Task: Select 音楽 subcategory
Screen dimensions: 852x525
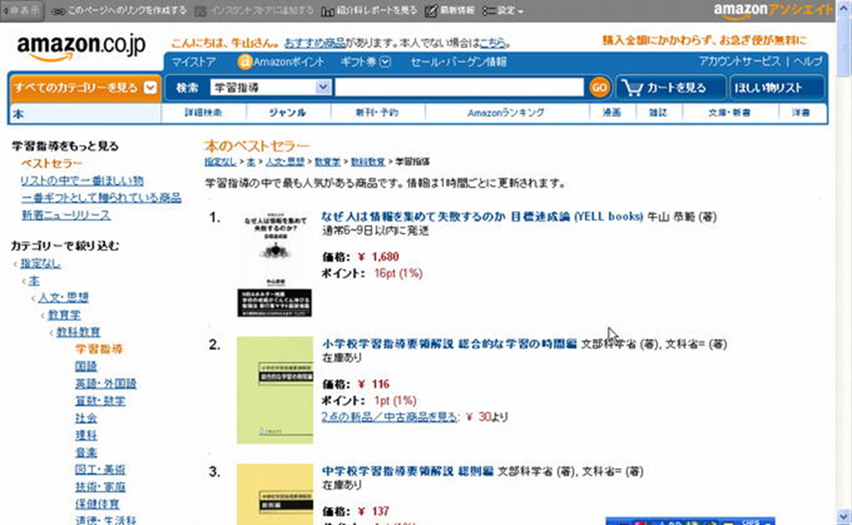Action: (86, 453)
